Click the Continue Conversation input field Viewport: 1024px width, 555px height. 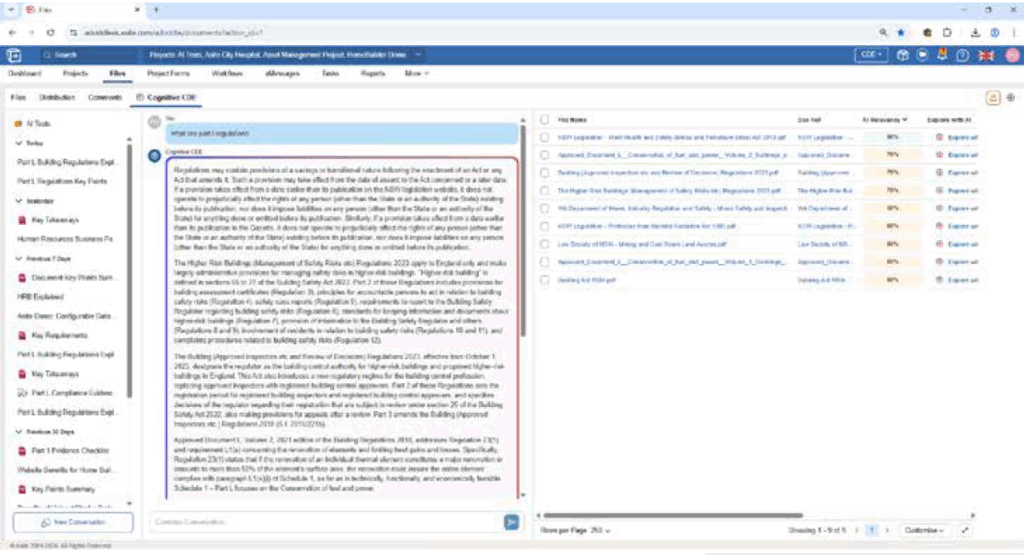320,521
